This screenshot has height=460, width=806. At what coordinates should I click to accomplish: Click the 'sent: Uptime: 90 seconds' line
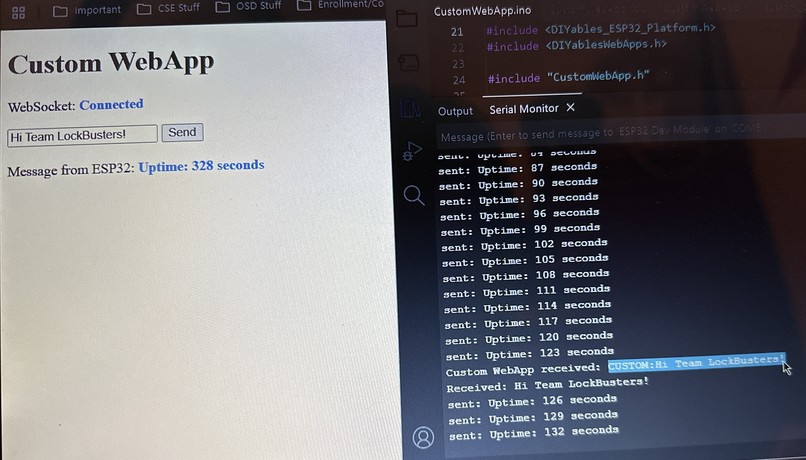(x=518, y=183)
